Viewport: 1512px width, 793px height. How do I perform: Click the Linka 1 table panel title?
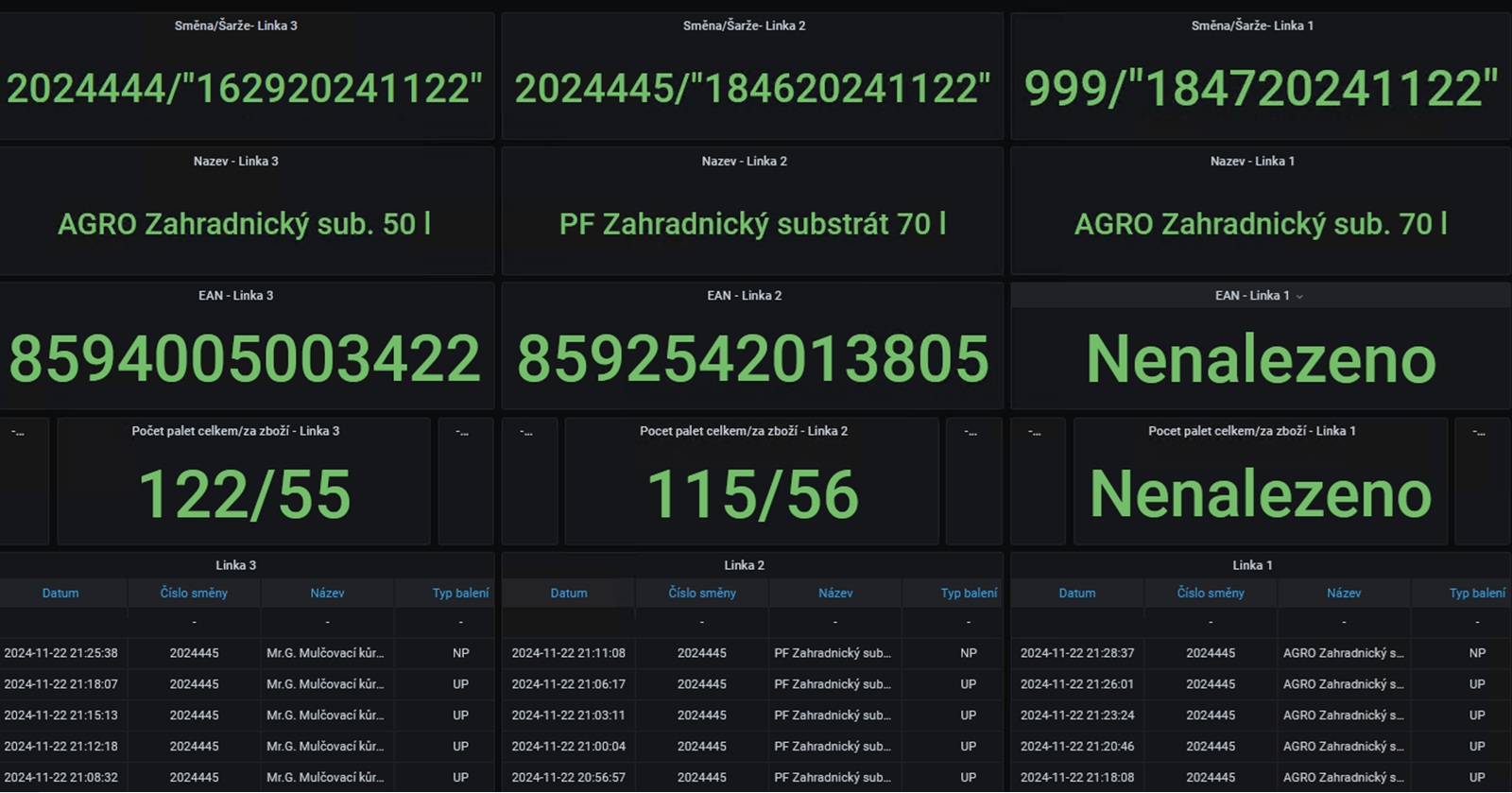[x=1252, y=565]
